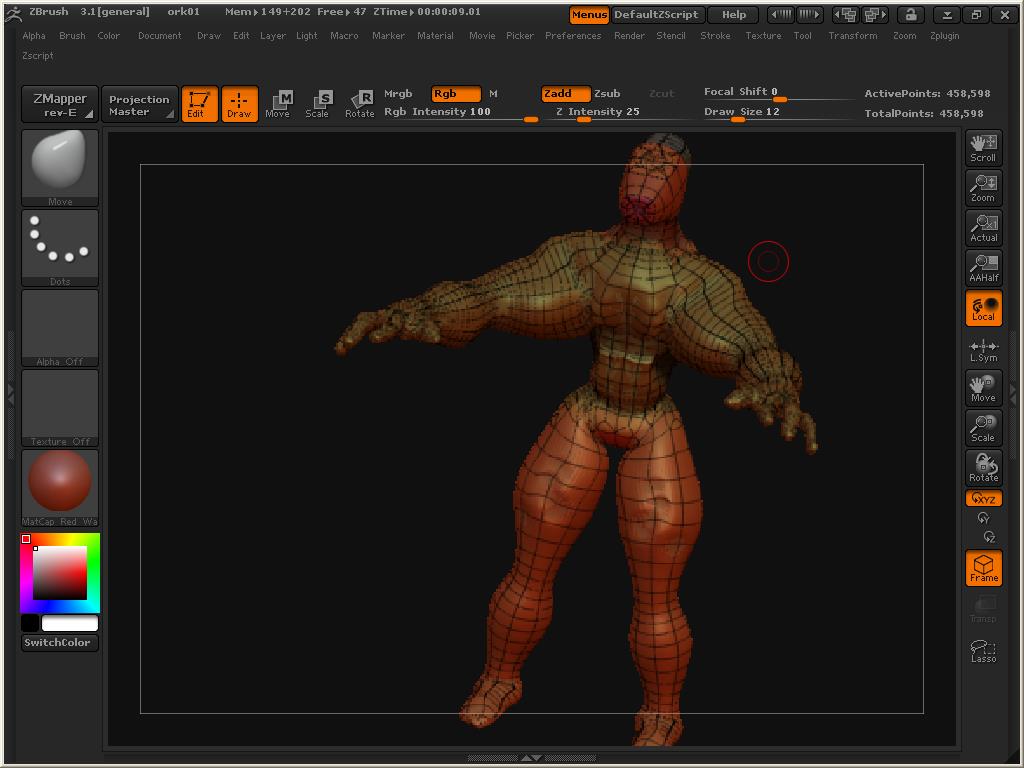The image size is (1024, 768).
Task: Click the Focal Shift slider
Action: click(x=778, y=93)
